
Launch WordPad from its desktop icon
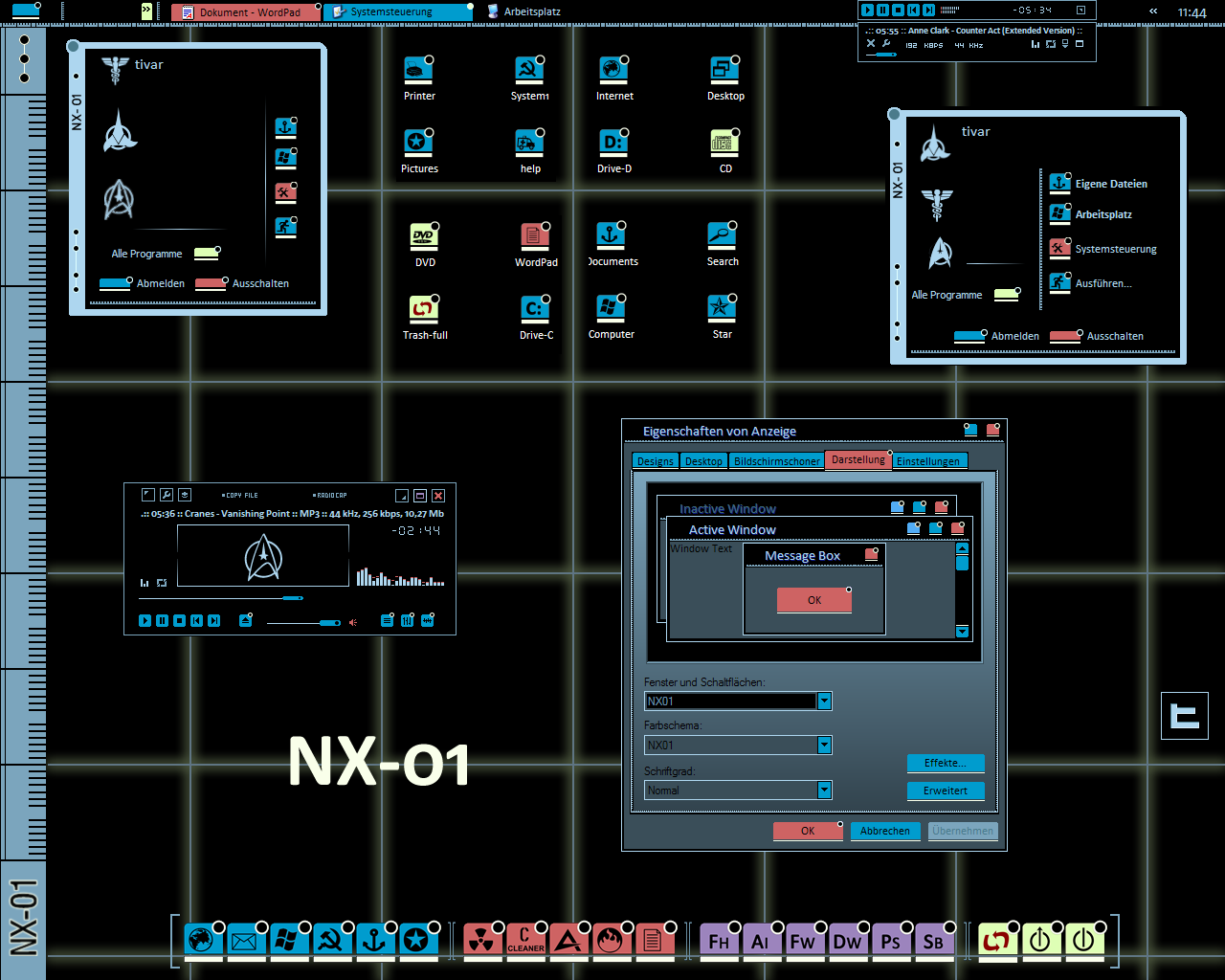tap(536, 245)
